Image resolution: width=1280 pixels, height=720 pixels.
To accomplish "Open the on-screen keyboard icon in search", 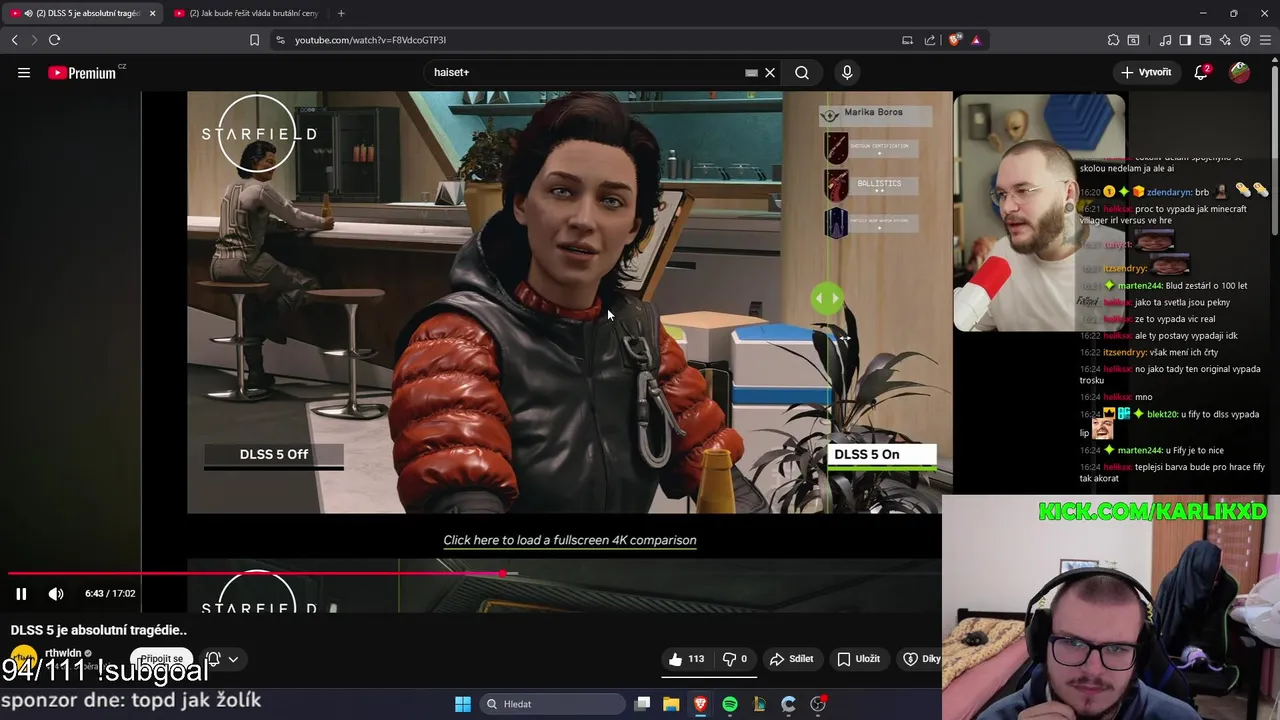I will 751,72.
